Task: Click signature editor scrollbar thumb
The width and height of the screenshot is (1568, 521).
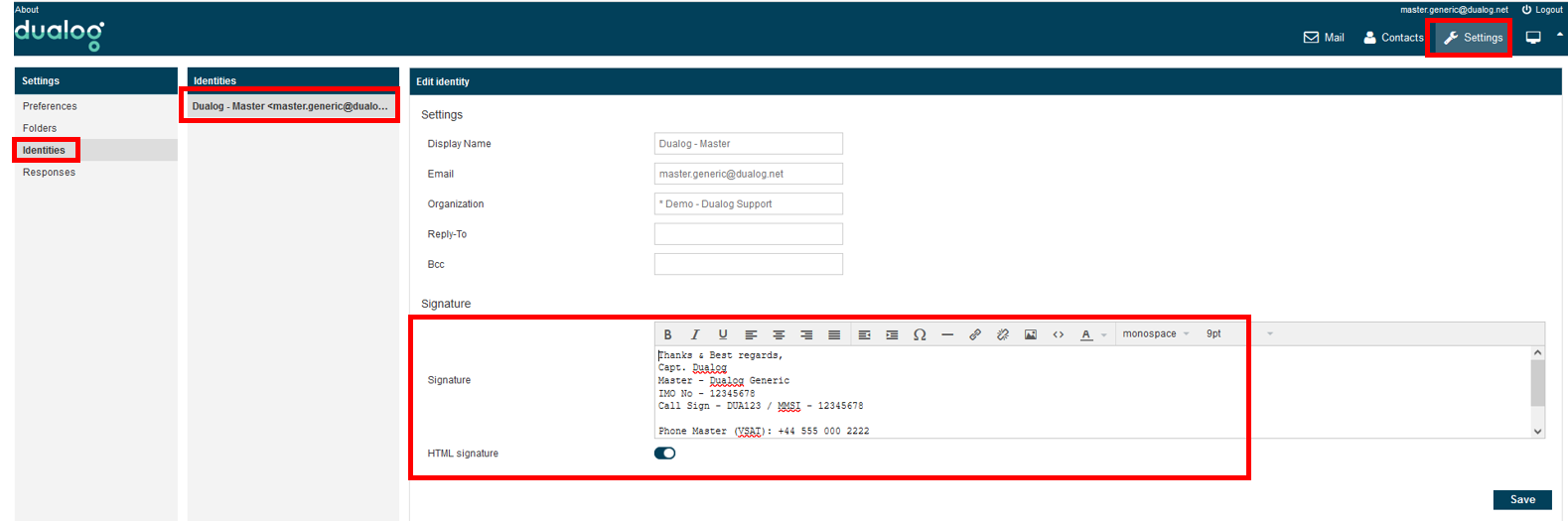Action: coord(1537,382)
